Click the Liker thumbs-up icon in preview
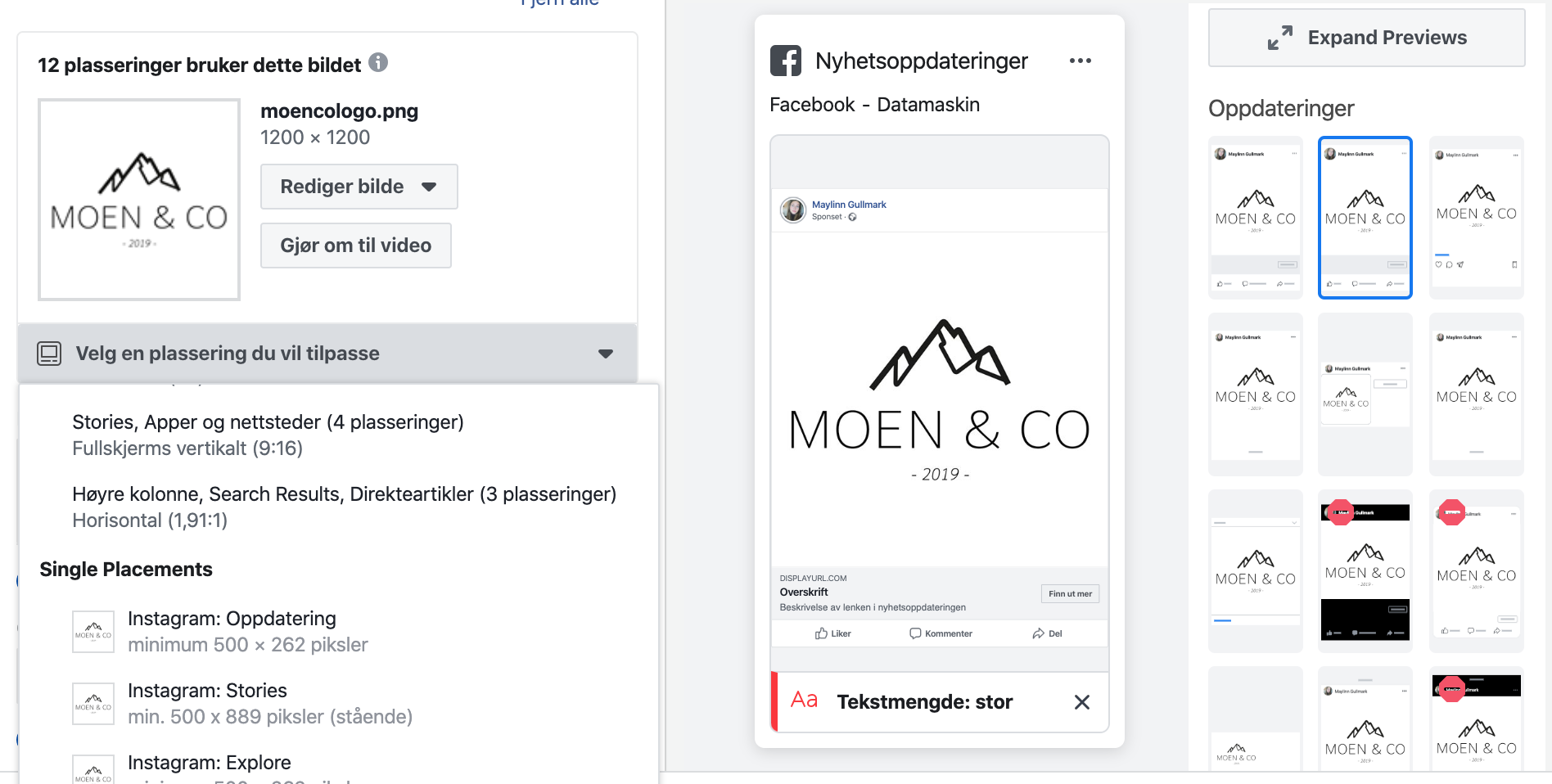 point(821,633)
